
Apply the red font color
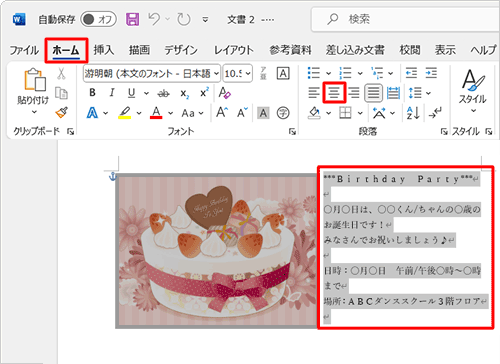156,113
